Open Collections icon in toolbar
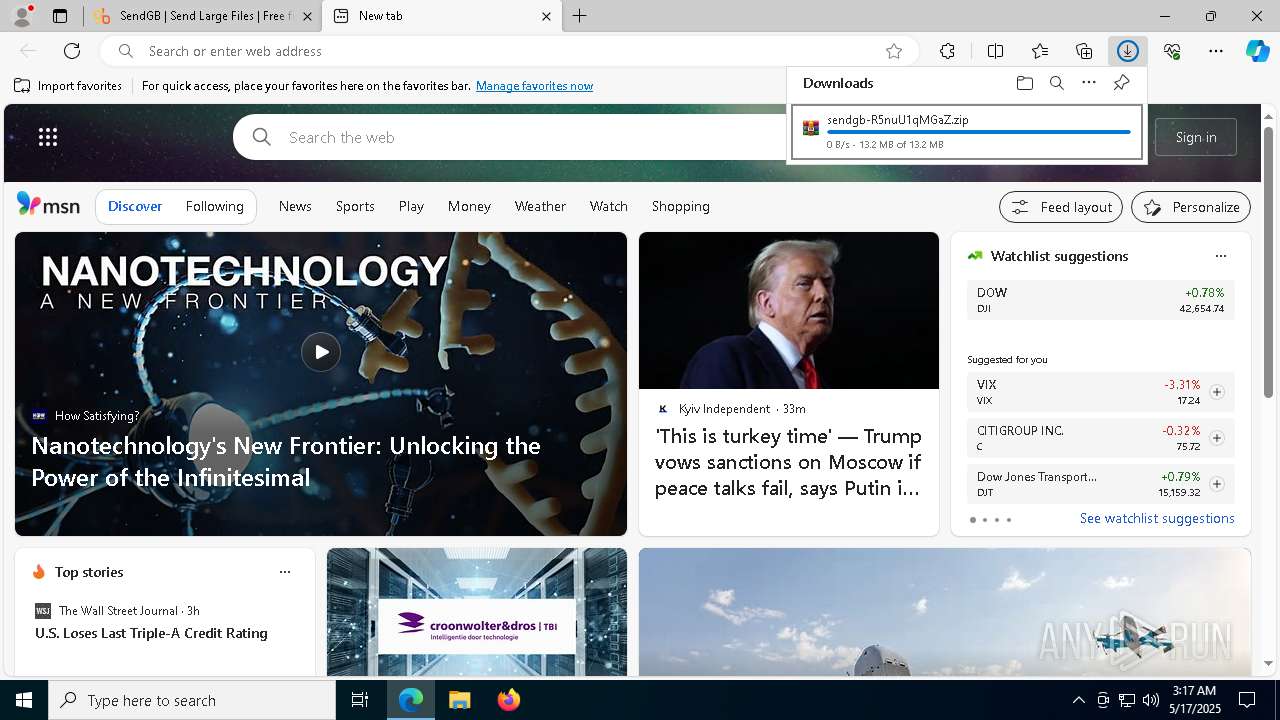 coord(1084,51)
